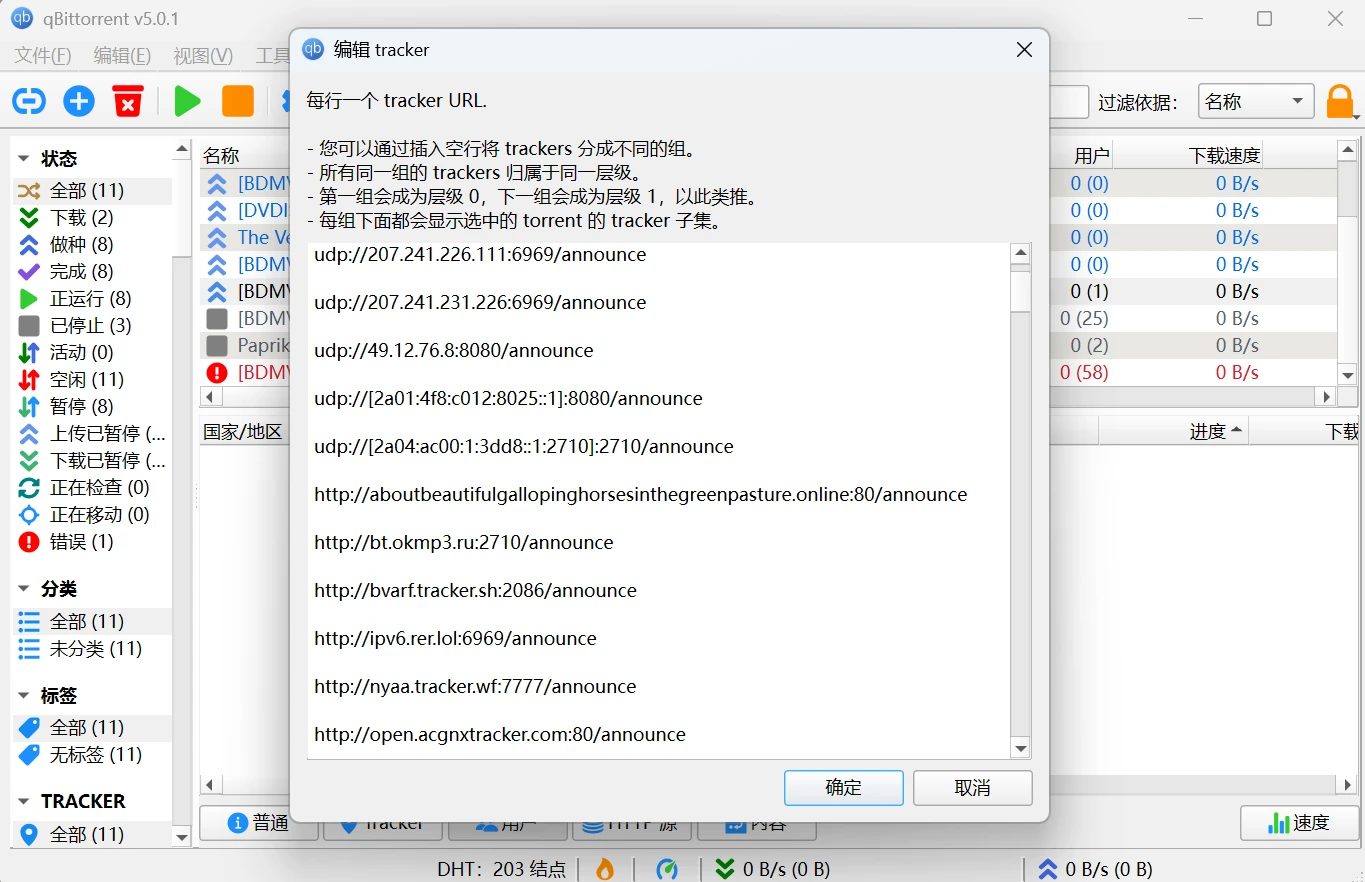Collapse the 状态 section in the sidebar
This screenshot has width=1365, height=882.
24,159
